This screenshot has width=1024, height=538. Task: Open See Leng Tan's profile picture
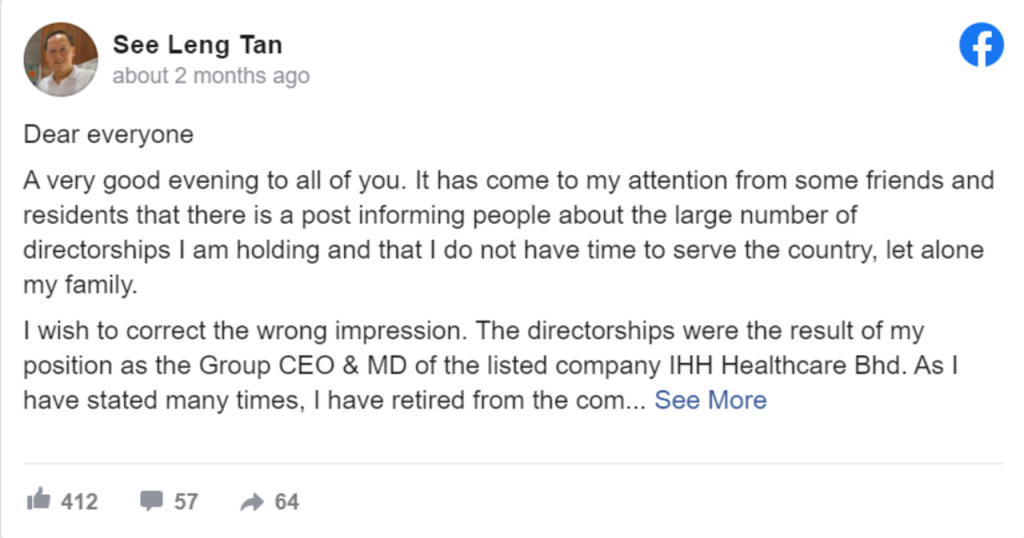(60, 60)
